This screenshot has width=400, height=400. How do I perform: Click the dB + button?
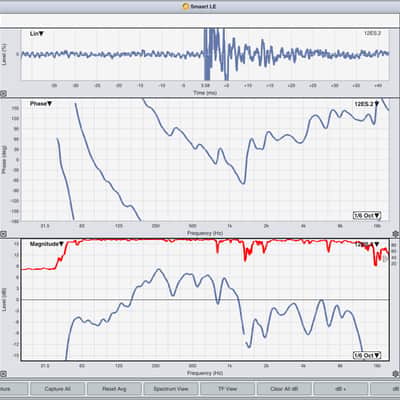341,389
